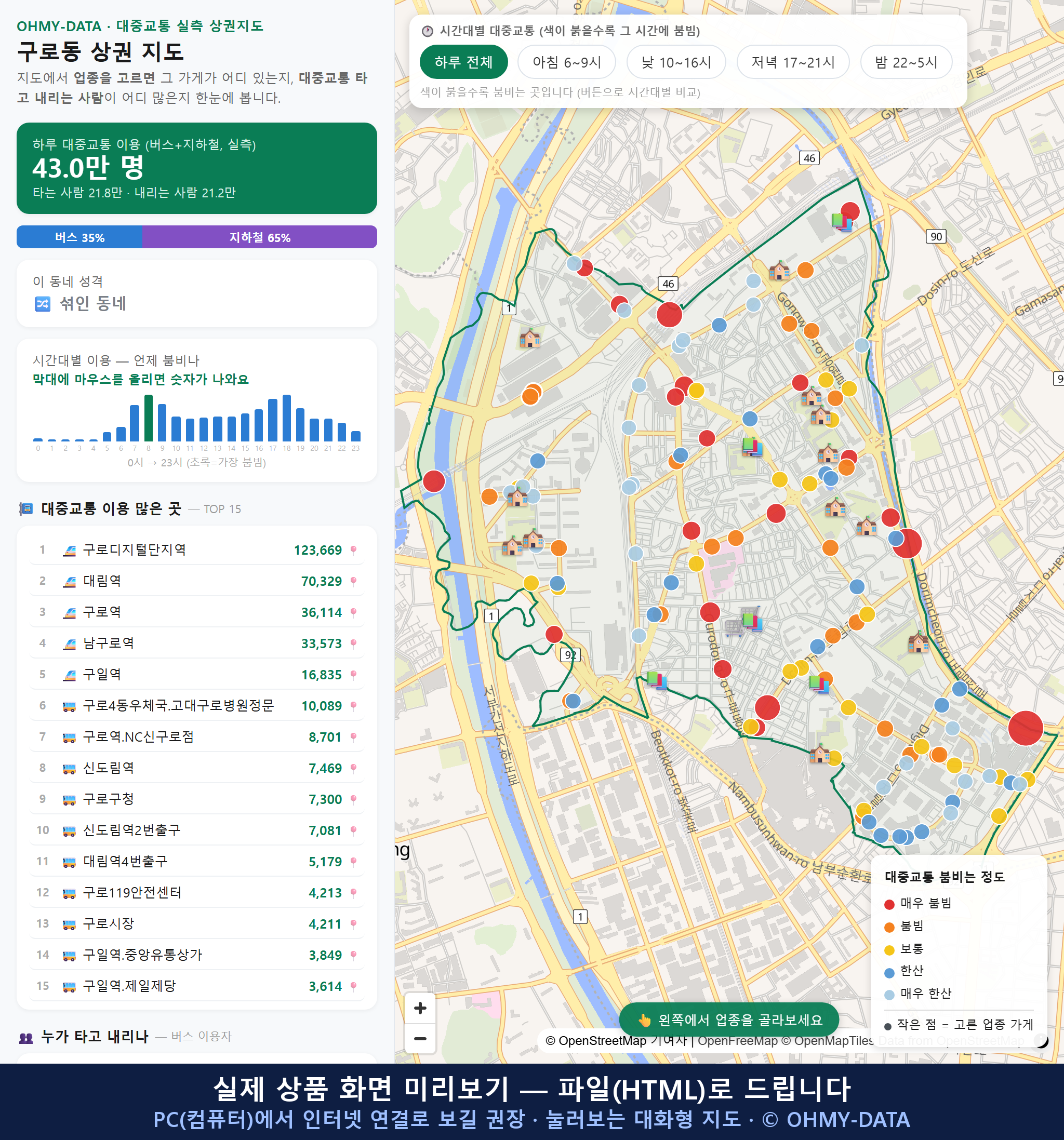Click the hour 18 bar in the hourly chart
1064x1140 pixels.
tap(287, 418)
